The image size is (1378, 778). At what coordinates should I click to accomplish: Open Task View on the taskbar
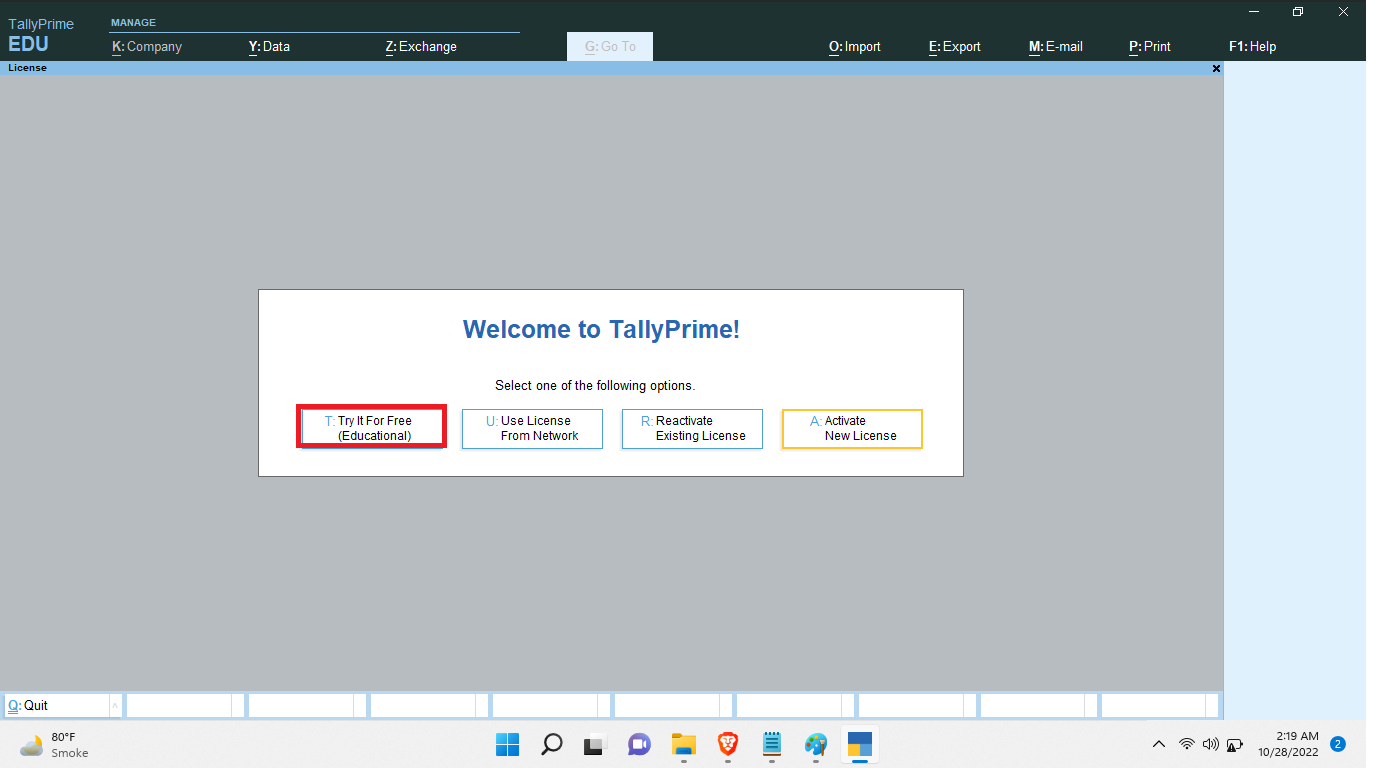coord(595,744)
